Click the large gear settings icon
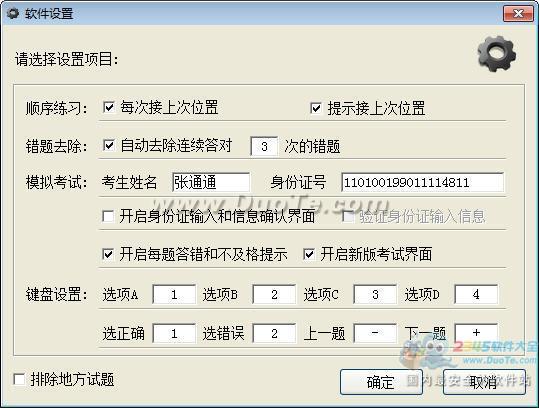This screenshot has height=408, width=539. click(x=497, y=54)
